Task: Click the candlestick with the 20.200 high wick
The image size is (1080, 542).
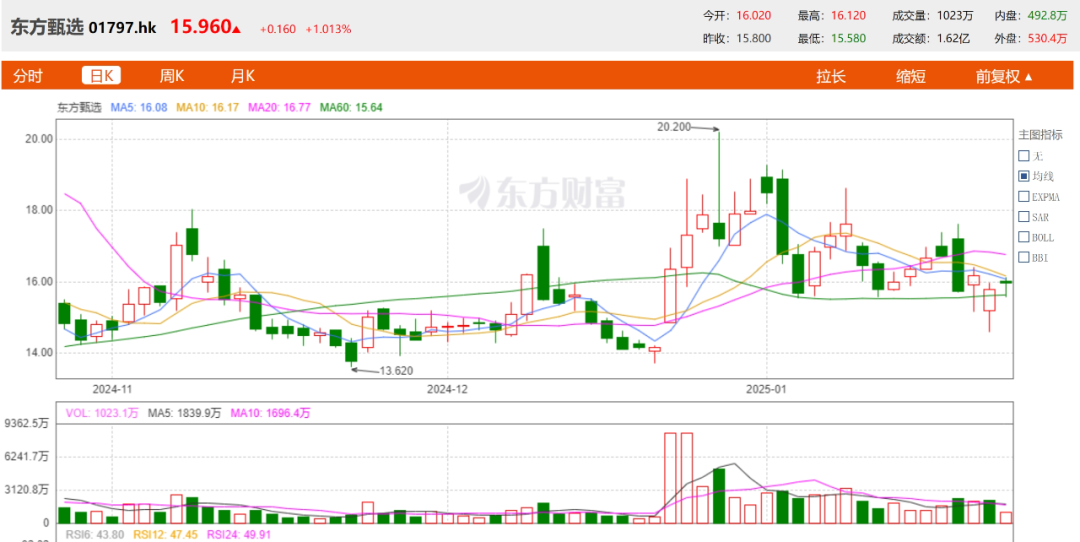Action: [719, 231]
